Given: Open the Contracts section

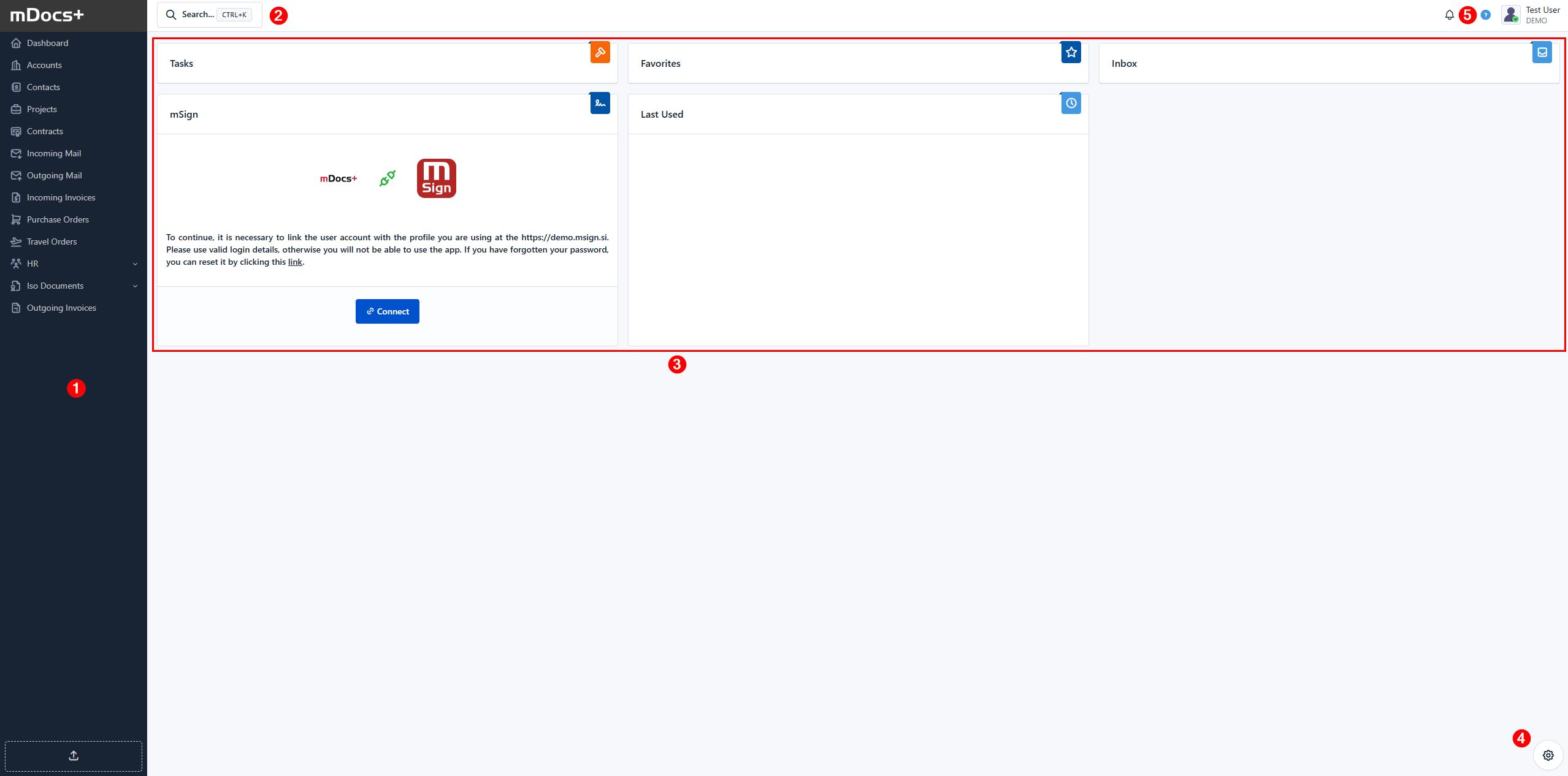Looking at the screenshot, I should coord(74,131).
